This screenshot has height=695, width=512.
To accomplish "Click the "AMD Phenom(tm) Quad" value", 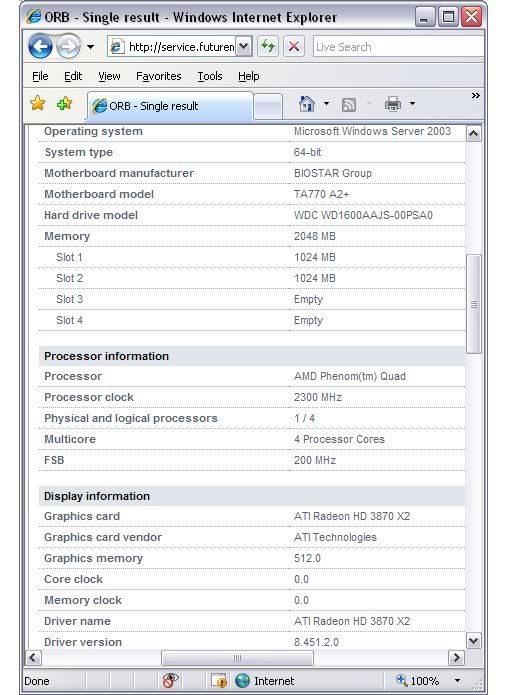I will click(x=350, y=376).
